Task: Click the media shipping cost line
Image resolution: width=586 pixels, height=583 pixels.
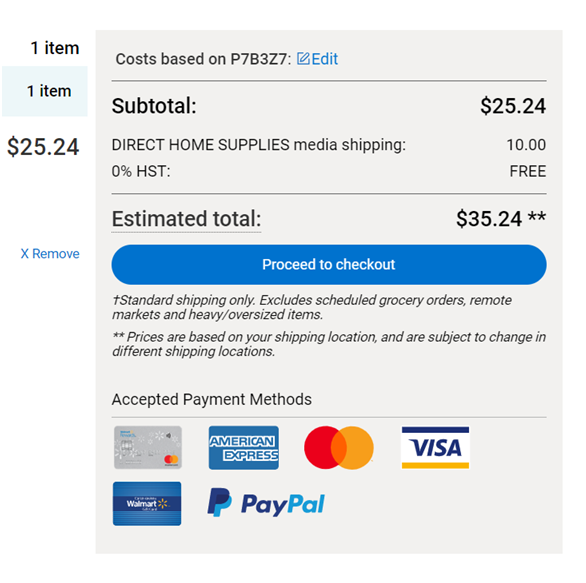Action: point(329,145)
